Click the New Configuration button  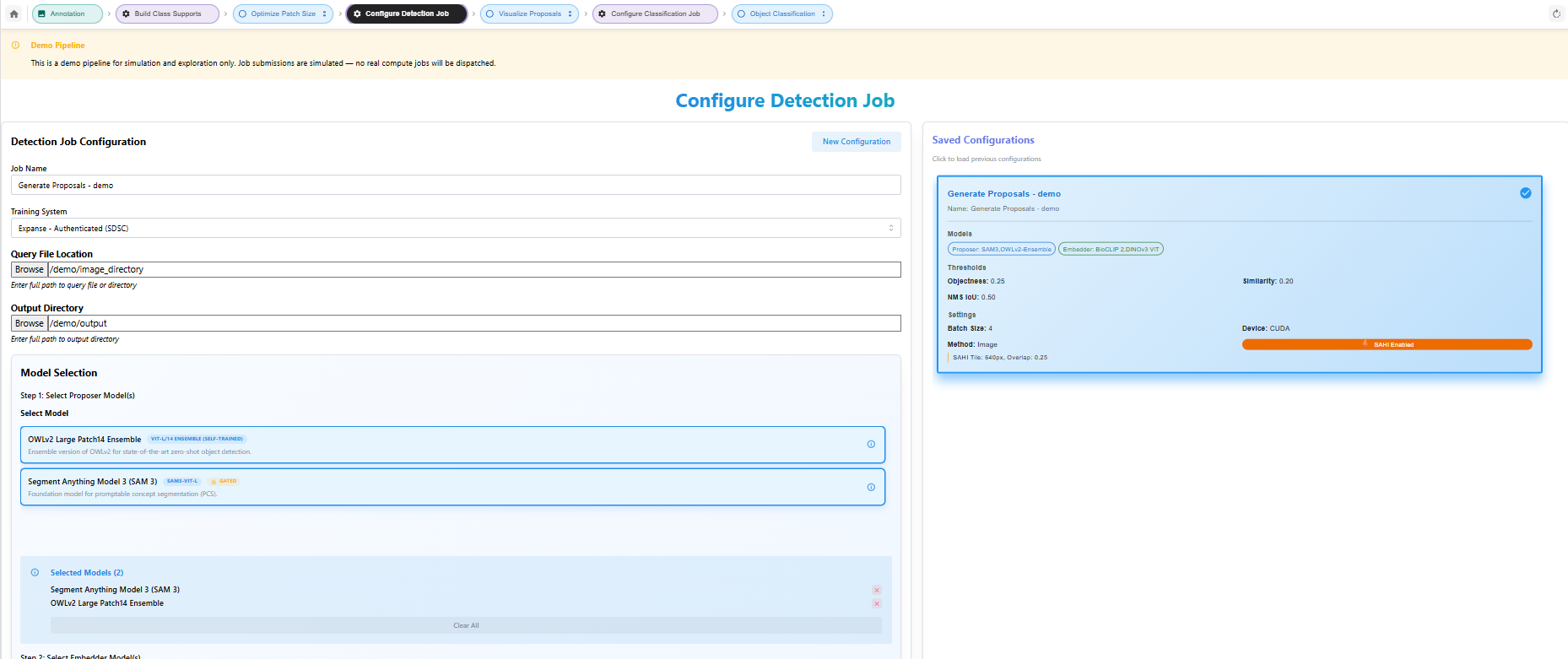pyautogui.click(x=857, y=142)
